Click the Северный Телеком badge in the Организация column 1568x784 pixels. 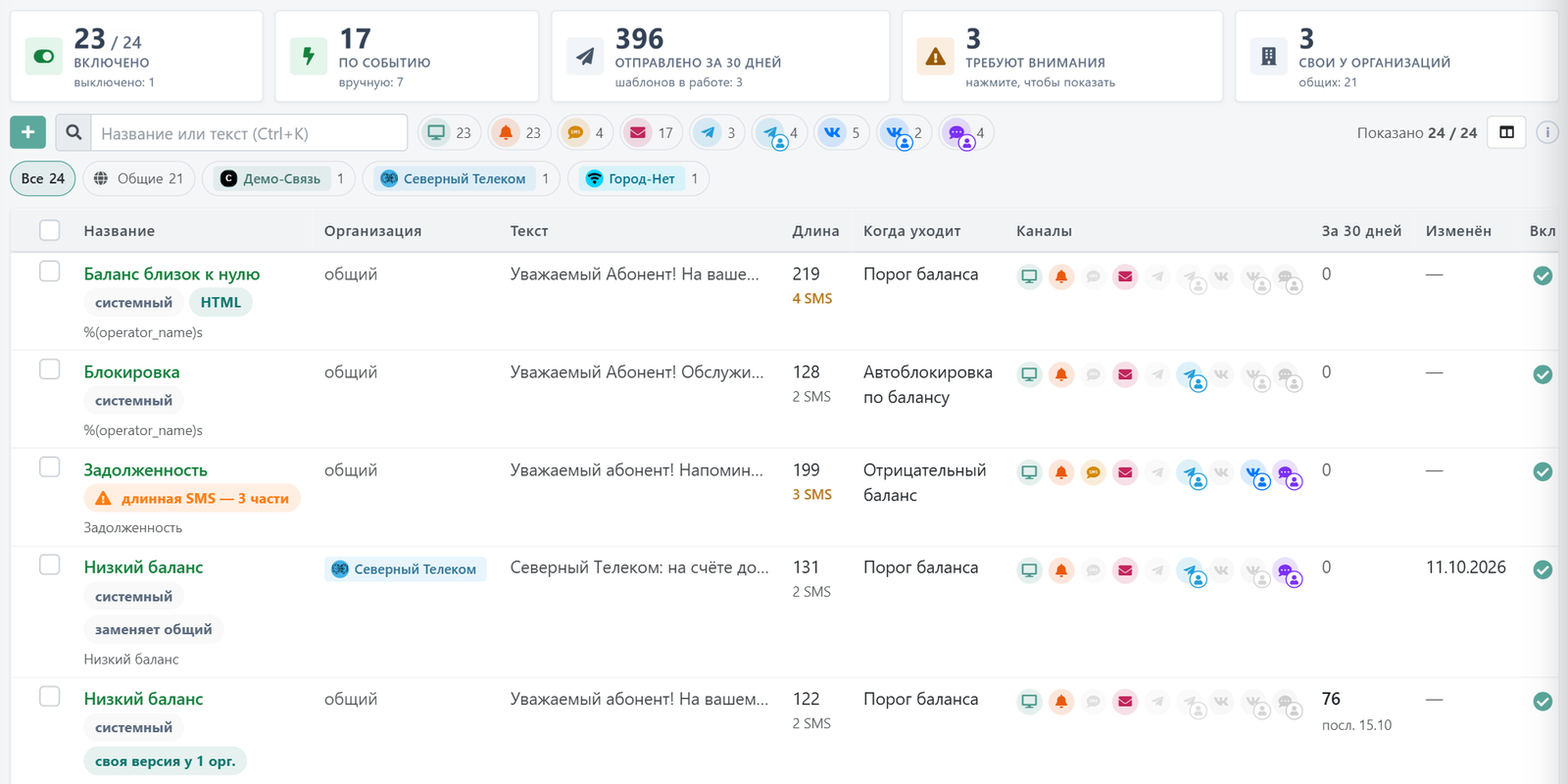click(x=405, y=569)
